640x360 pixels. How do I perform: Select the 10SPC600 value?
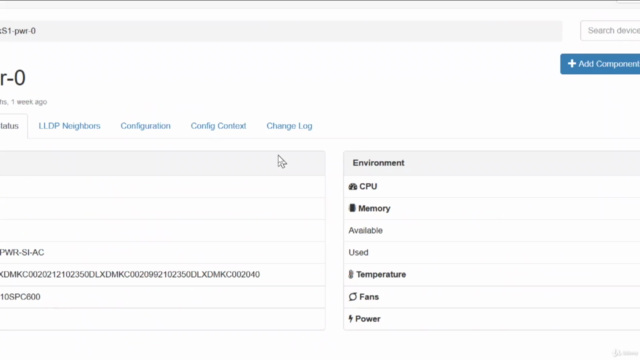[x=20, y=297]
